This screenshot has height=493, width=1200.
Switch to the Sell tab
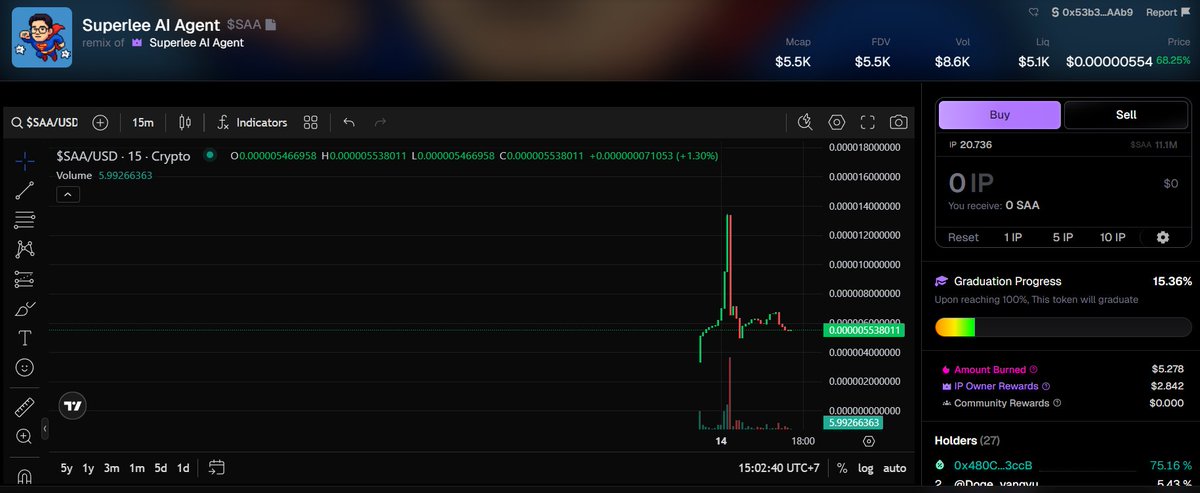(1126, 115)
